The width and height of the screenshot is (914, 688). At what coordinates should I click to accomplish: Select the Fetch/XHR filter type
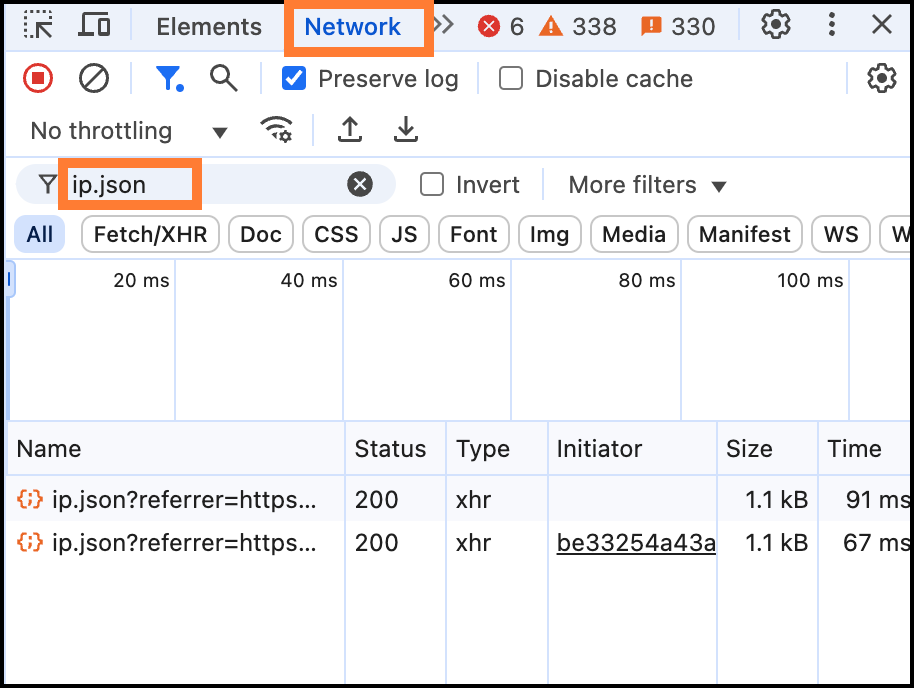(150, 235)
